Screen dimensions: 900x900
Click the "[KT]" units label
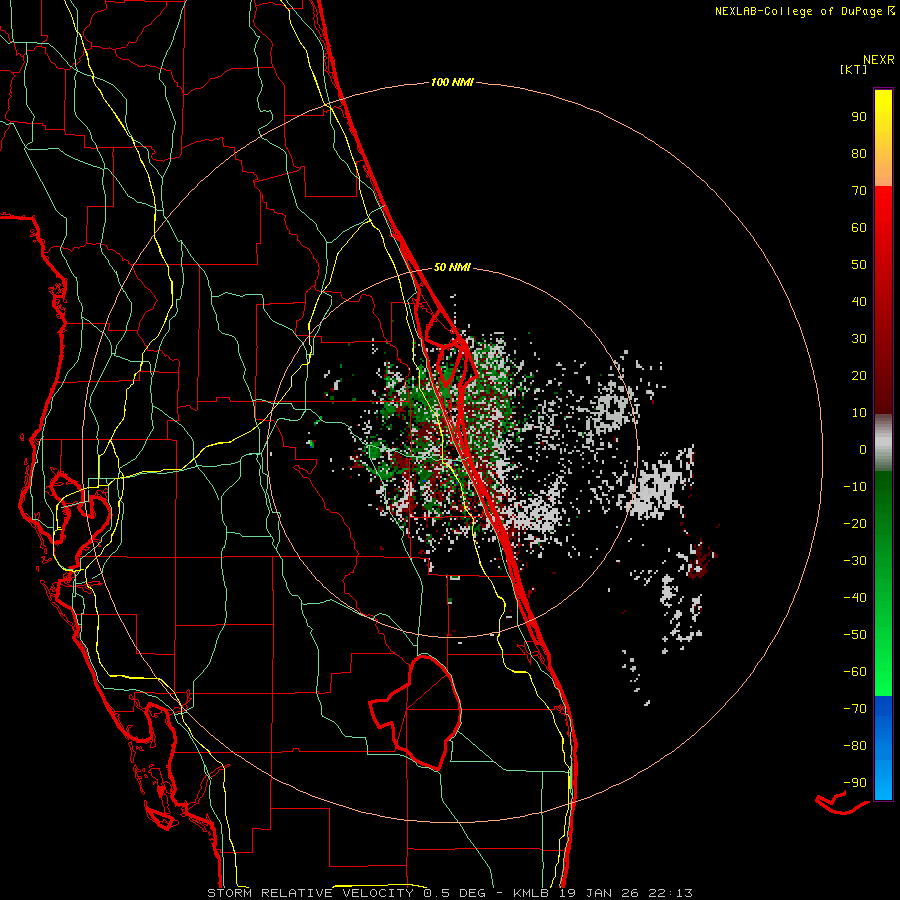854,69
